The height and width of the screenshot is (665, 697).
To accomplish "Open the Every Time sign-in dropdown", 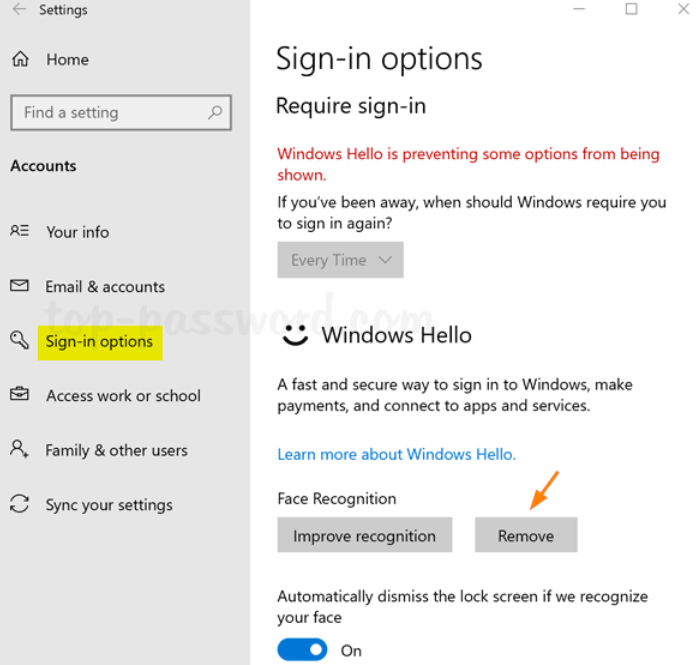I will [340, 260].
